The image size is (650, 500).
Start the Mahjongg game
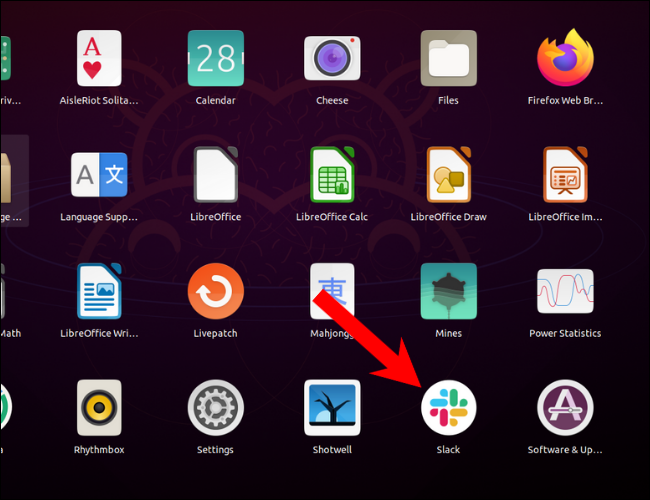(332, 291)
